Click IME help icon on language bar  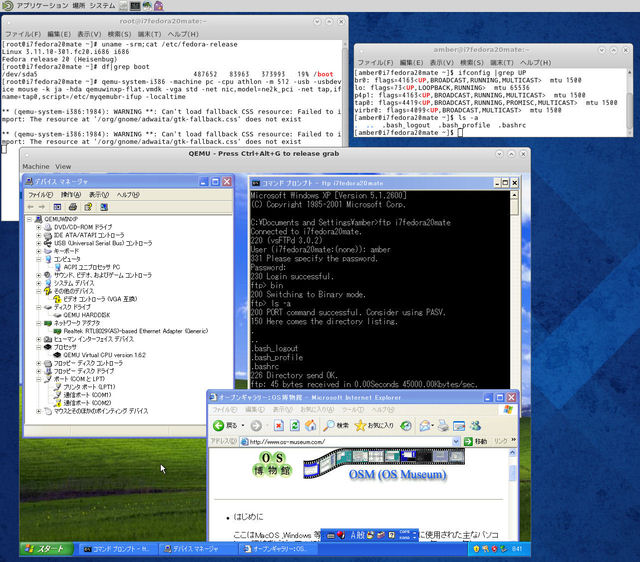pos(391,535)
